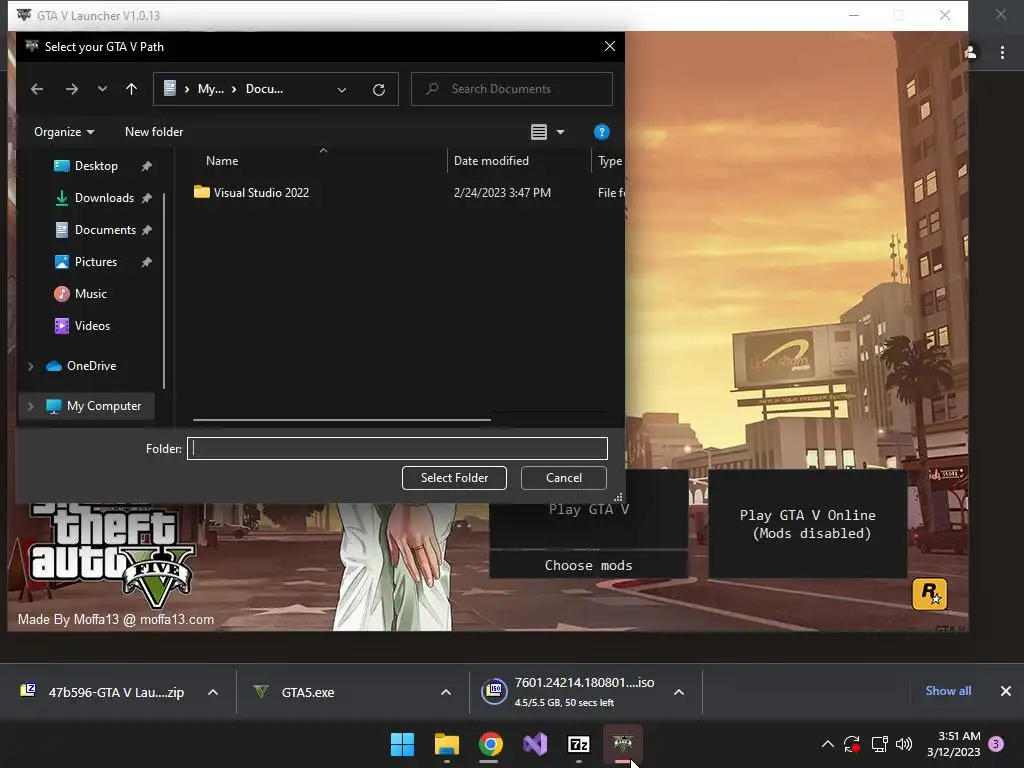1024x768 pixels.
Task: Close the Chrome downloads bar
Action: [x=1006, y=691]
